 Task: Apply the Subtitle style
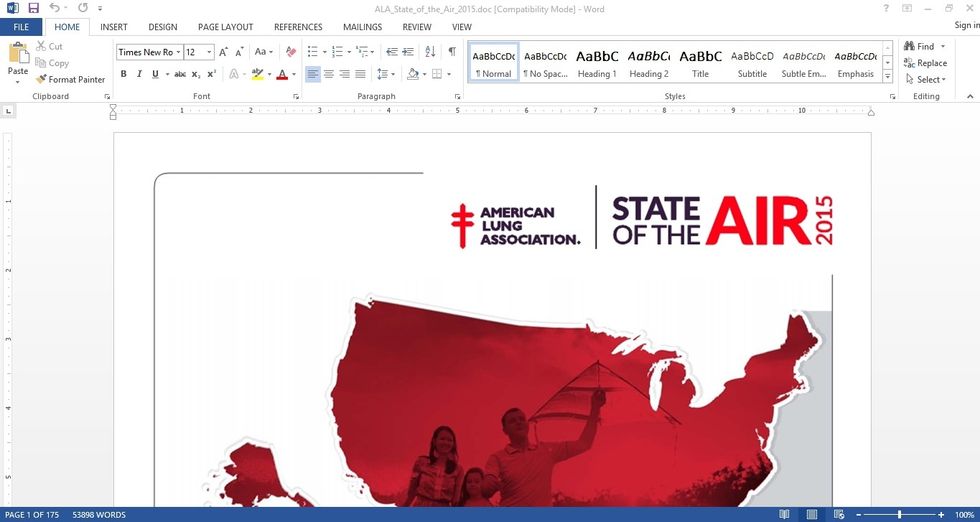(x=752, y=62)
